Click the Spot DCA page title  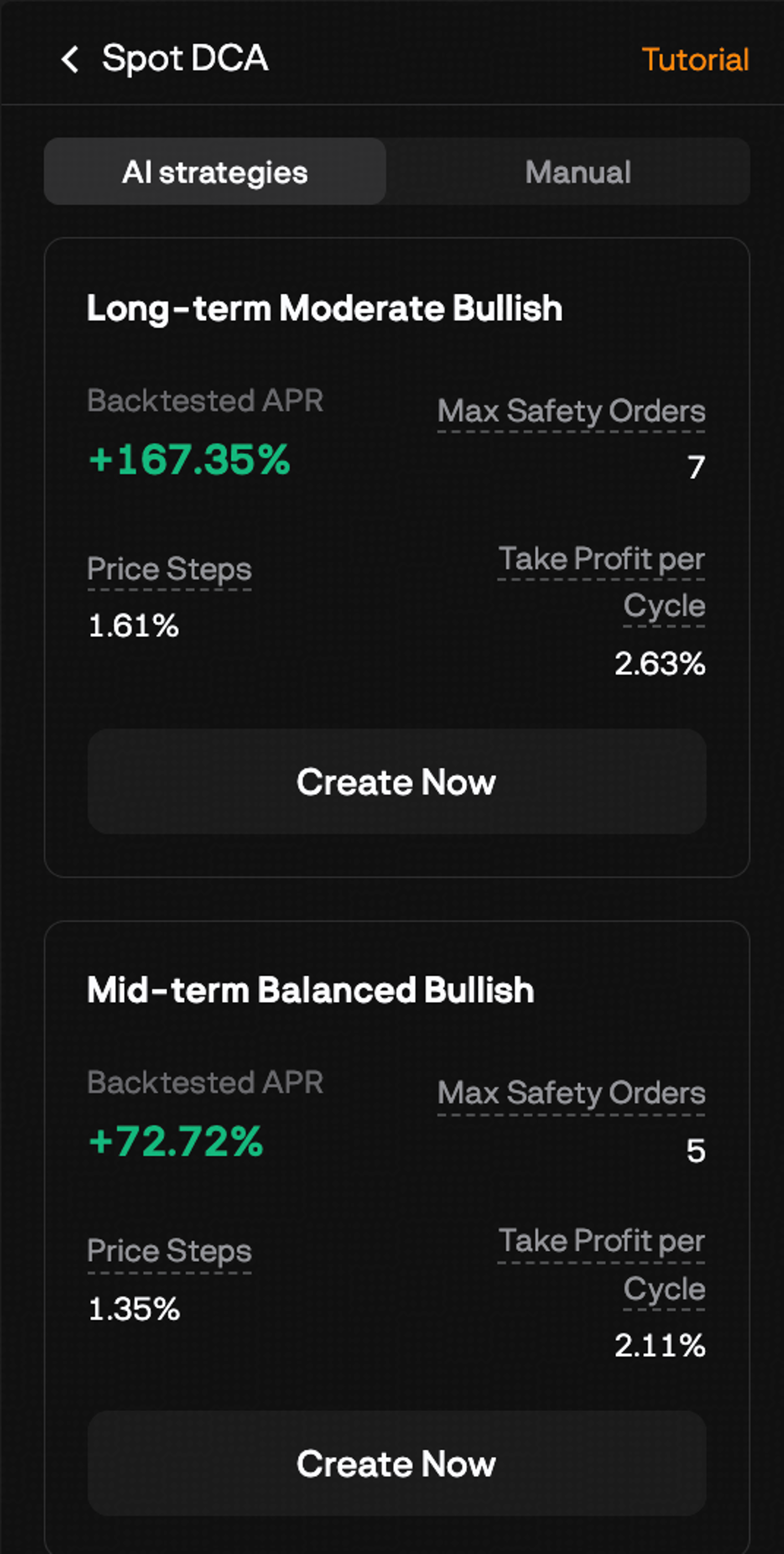(x=185, y=59)
